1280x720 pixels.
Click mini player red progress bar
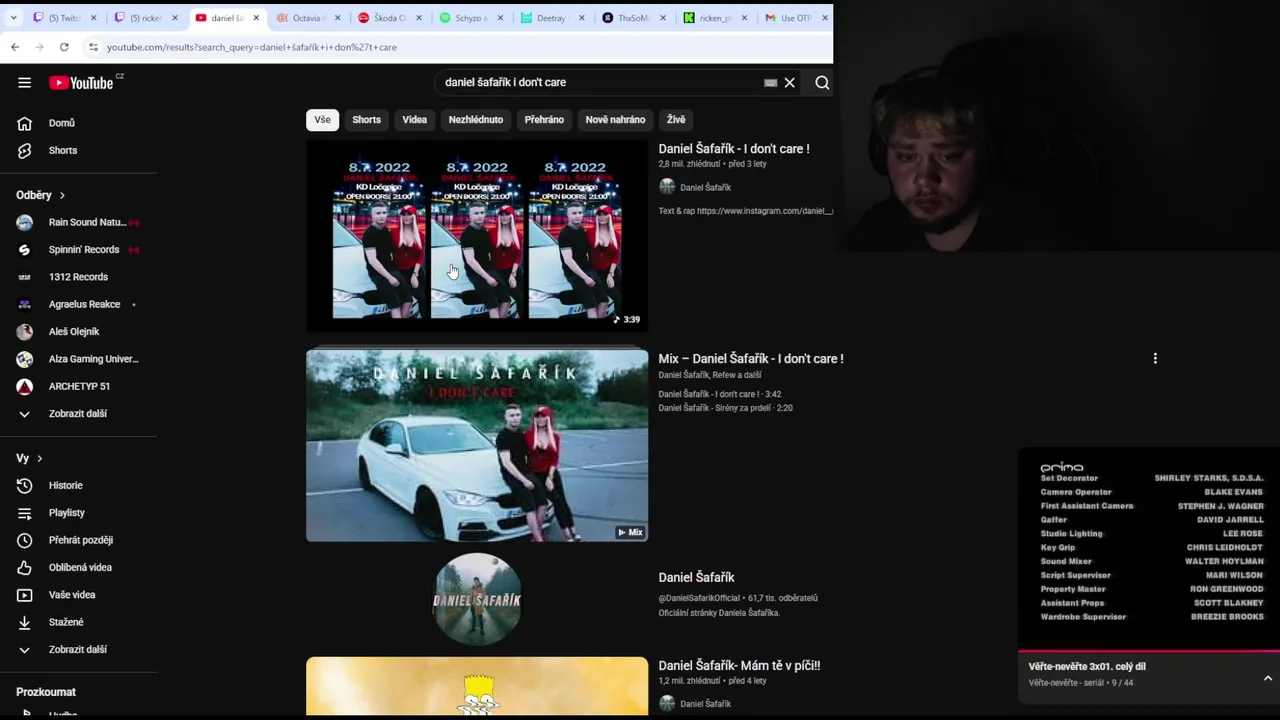pyautogui.click(x=1149, y=651)
